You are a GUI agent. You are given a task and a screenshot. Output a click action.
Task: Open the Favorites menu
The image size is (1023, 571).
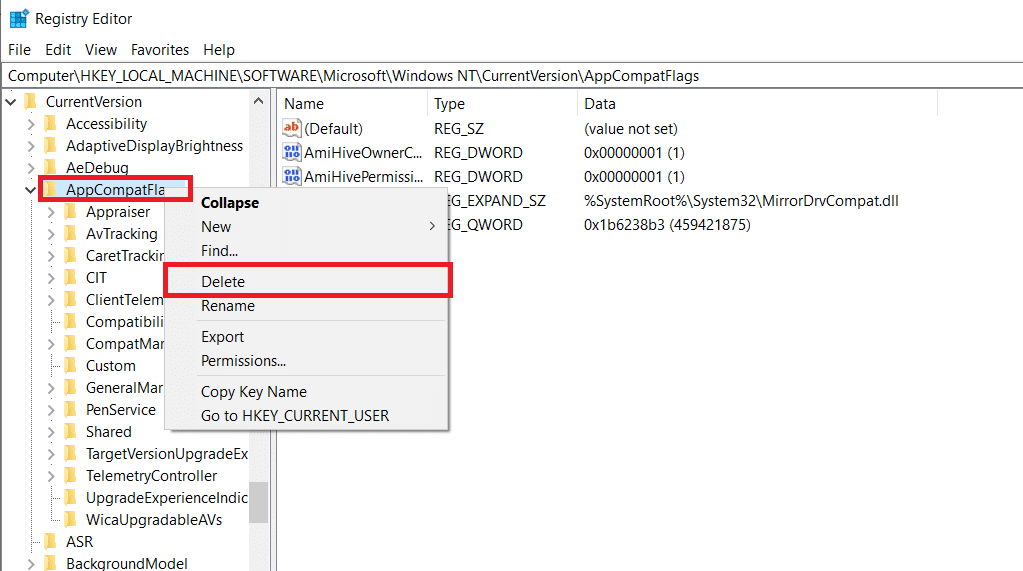pyautogui.click(x=160, y=50)
